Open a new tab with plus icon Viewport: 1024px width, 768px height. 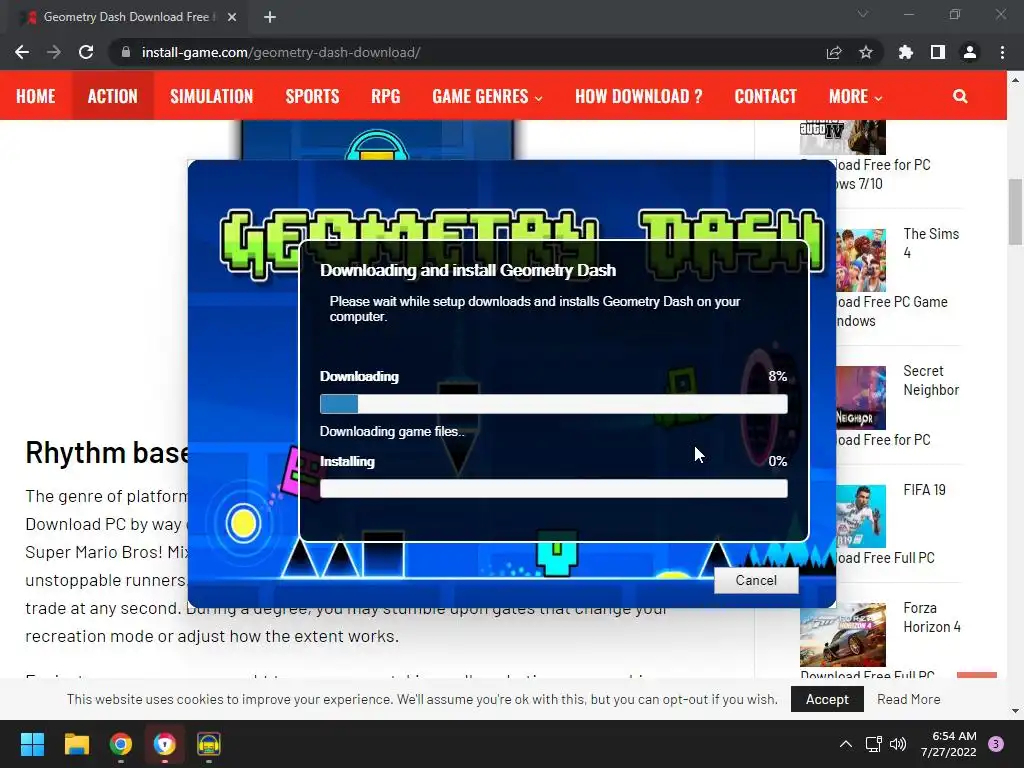[x=270, y=17]
